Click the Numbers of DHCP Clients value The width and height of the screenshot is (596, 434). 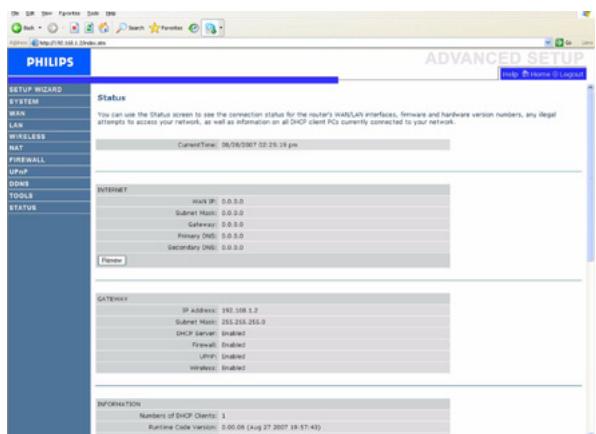(x=224, y=416)
